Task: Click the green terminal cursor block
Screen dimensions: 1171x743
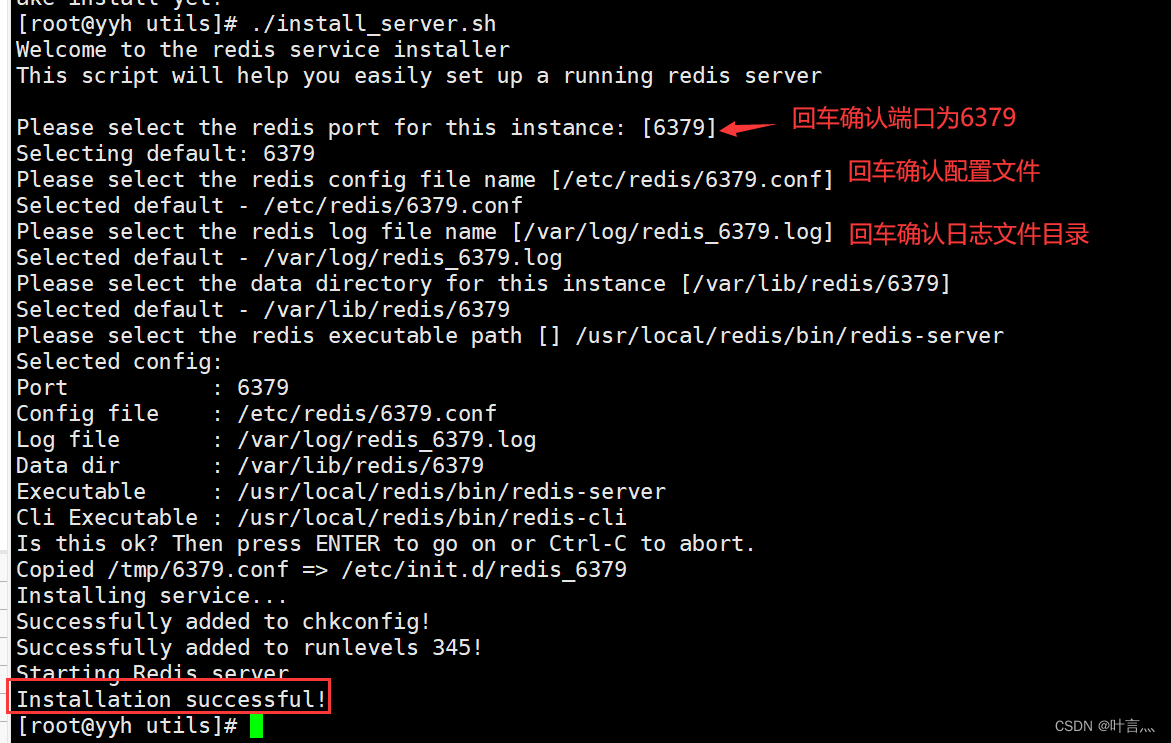Action: click(x=256, y=726)
